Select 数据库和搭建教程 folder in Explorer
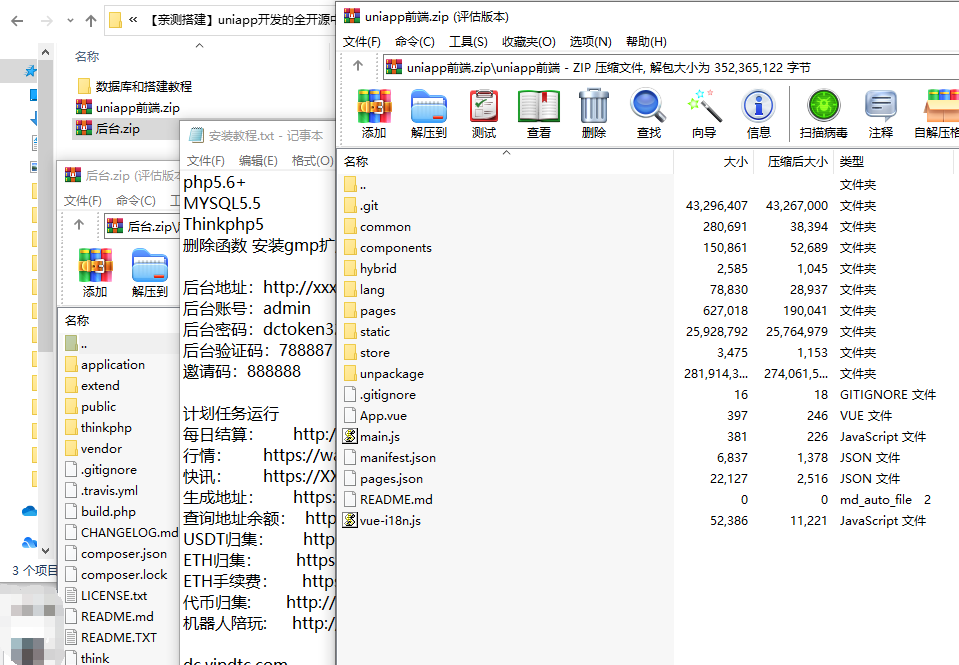The image size is (959, 665). [x=144, y=86]
